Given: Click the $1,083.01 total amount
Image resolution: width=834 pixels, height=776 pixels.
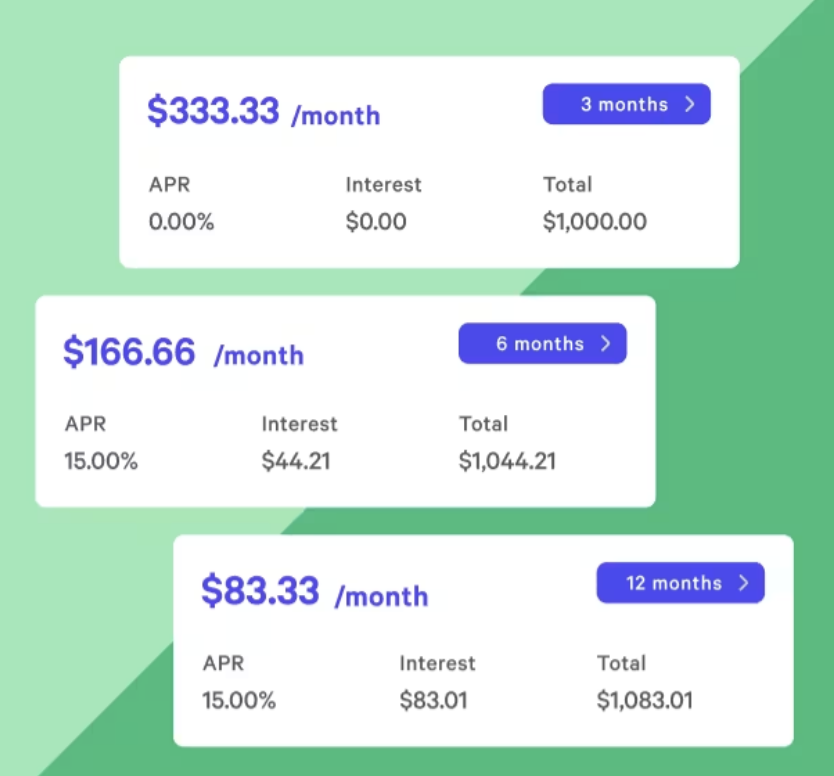Looking at the screenshot, I should click(645, 700).
